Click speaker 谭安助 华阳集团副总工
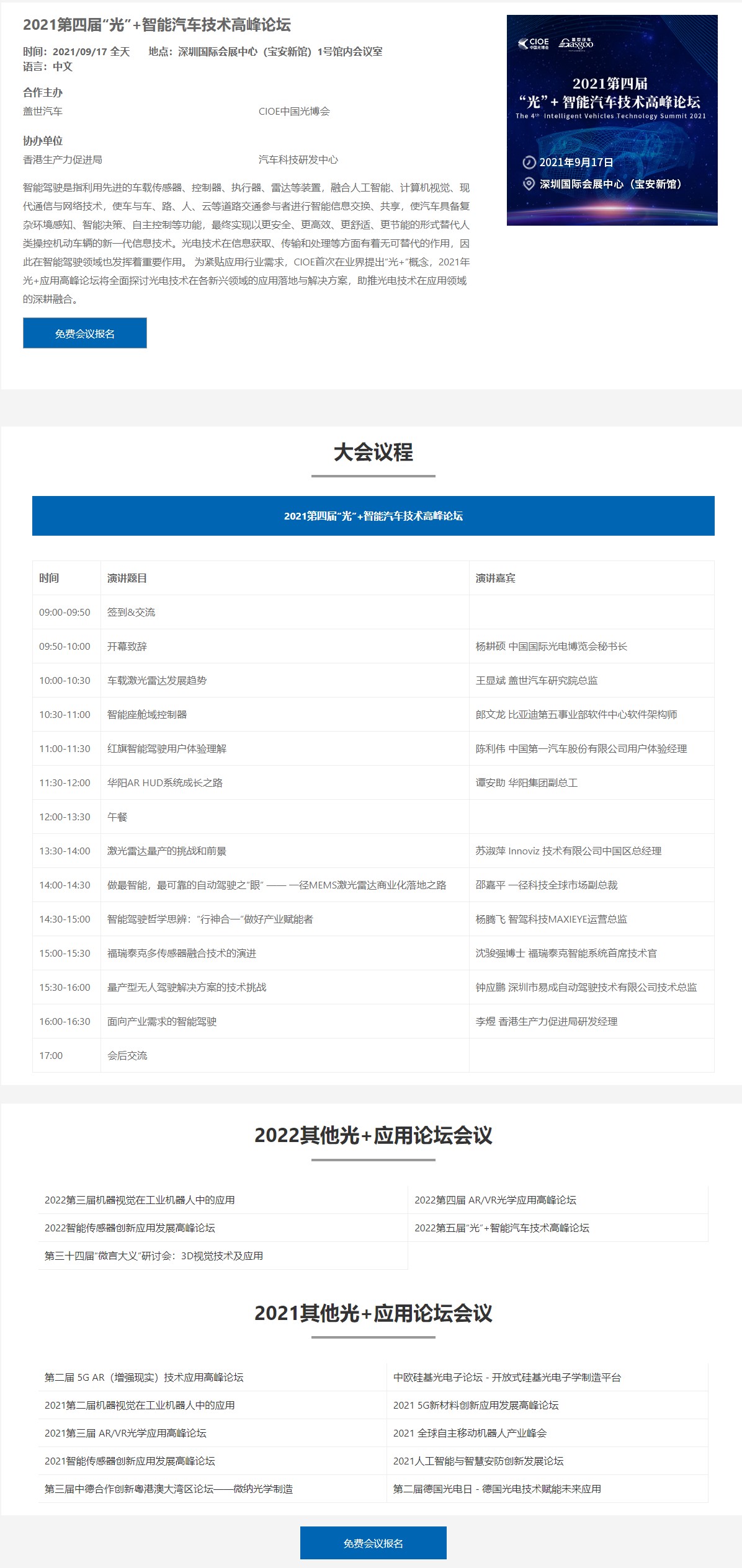742x1568 pixels. [527, 782]
